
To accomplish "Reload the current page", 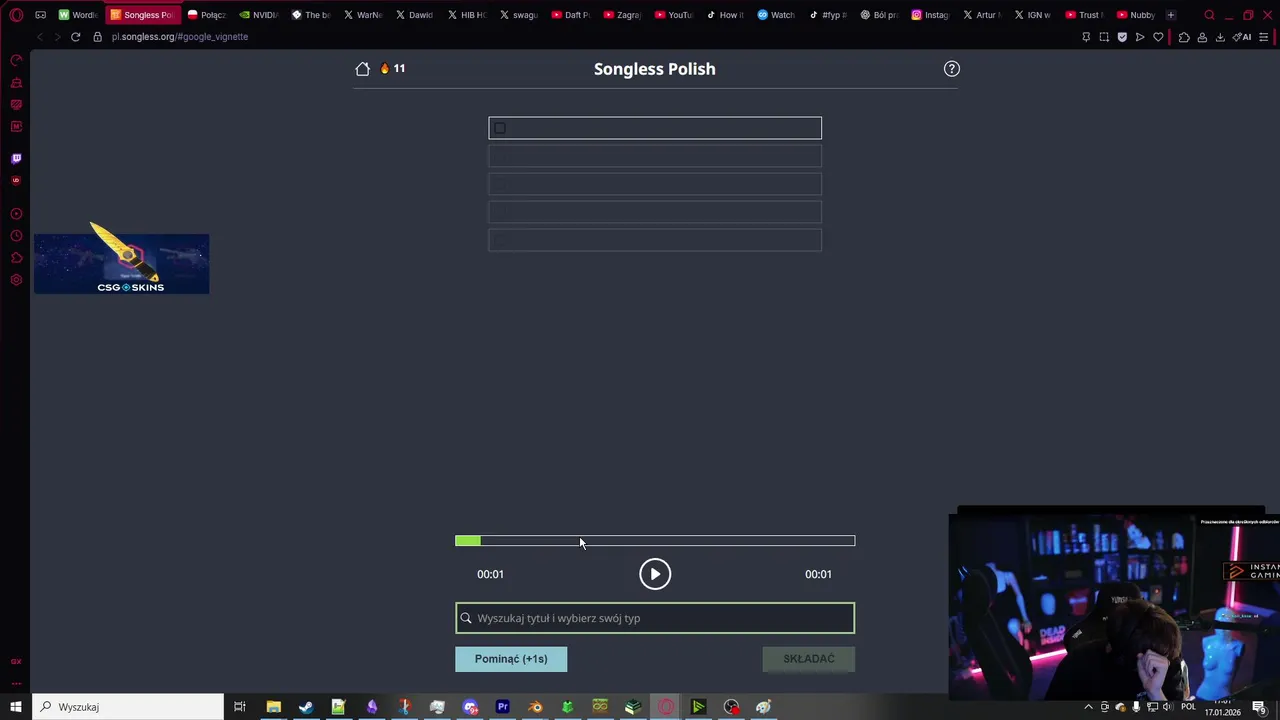I will 75,37.
